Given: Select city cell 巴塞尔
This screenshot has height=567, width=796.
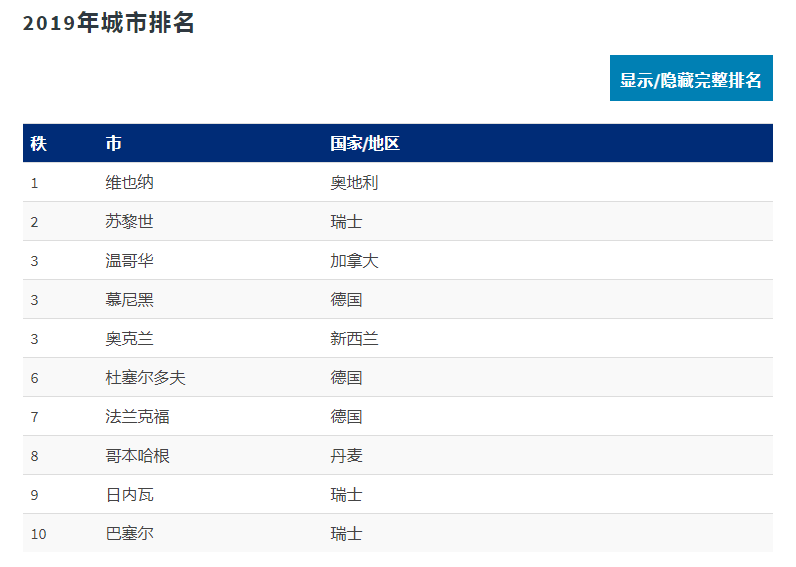Looking at the screenshot, I should (129, 533).
